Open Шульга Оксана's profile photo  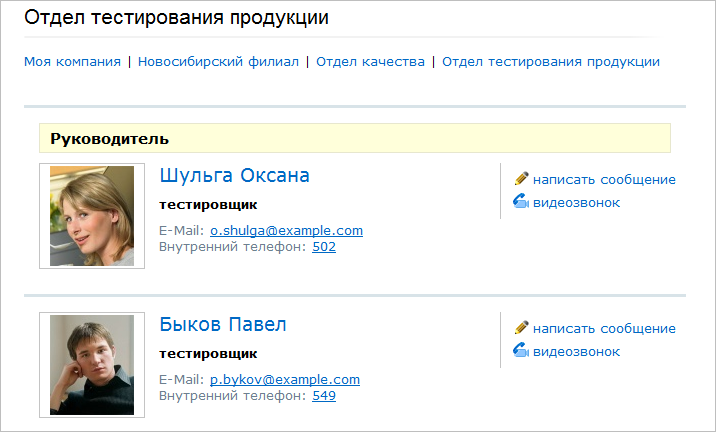[x=92, y=216]
